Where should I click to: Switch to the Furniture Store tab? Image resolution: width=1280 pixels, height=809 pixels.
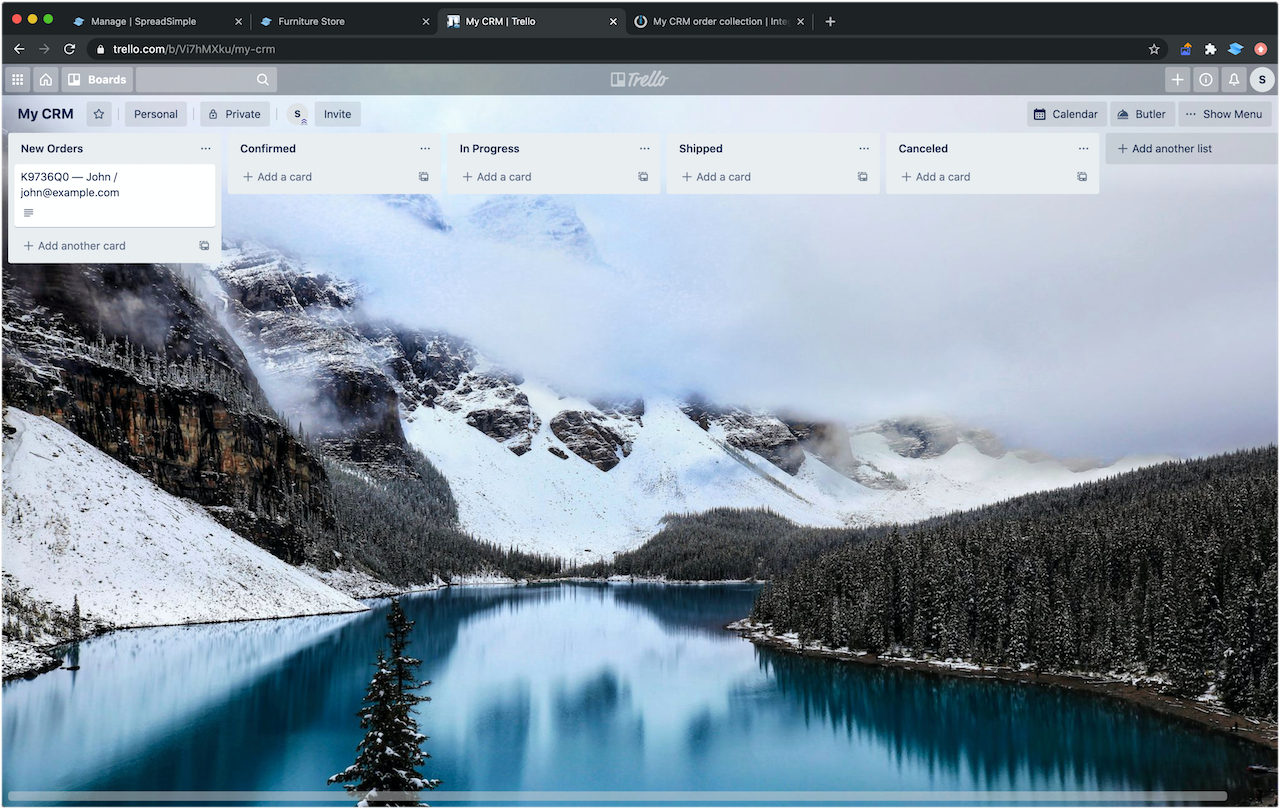click(x=310, y=20)
